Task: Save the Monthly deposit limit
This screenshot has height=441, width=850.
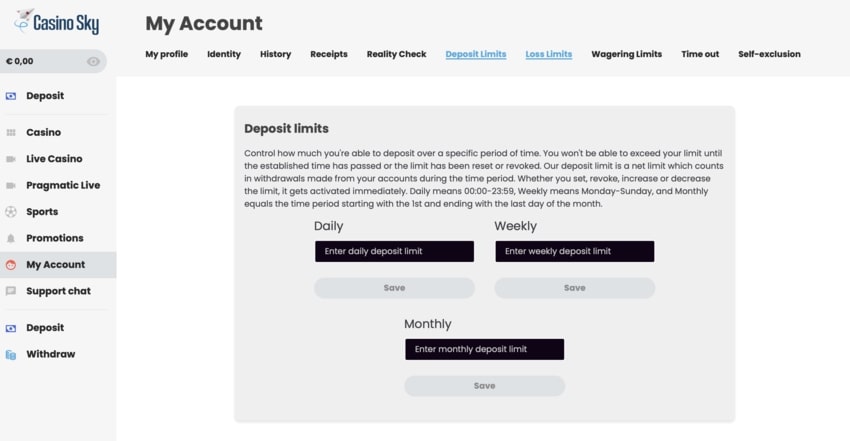Action: pos(485,386)
